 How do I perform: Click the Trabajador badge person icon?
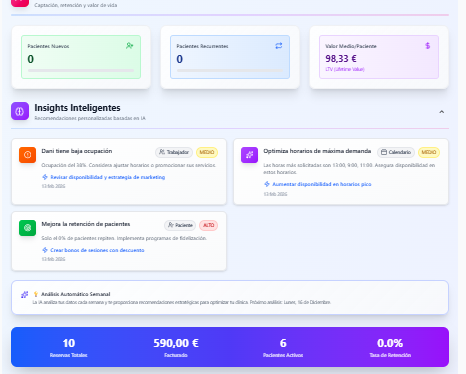(x=162, y=152)
